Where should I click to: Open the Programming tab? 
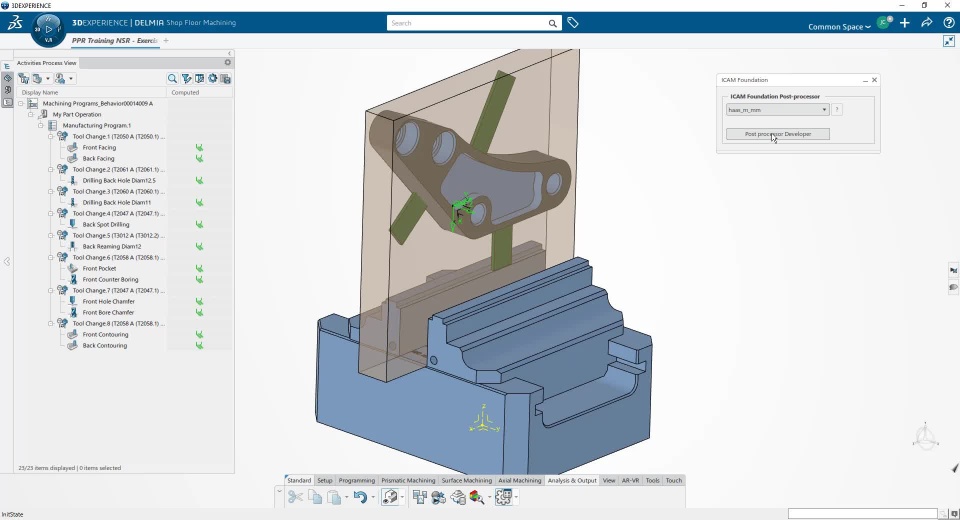pos(356,480)
